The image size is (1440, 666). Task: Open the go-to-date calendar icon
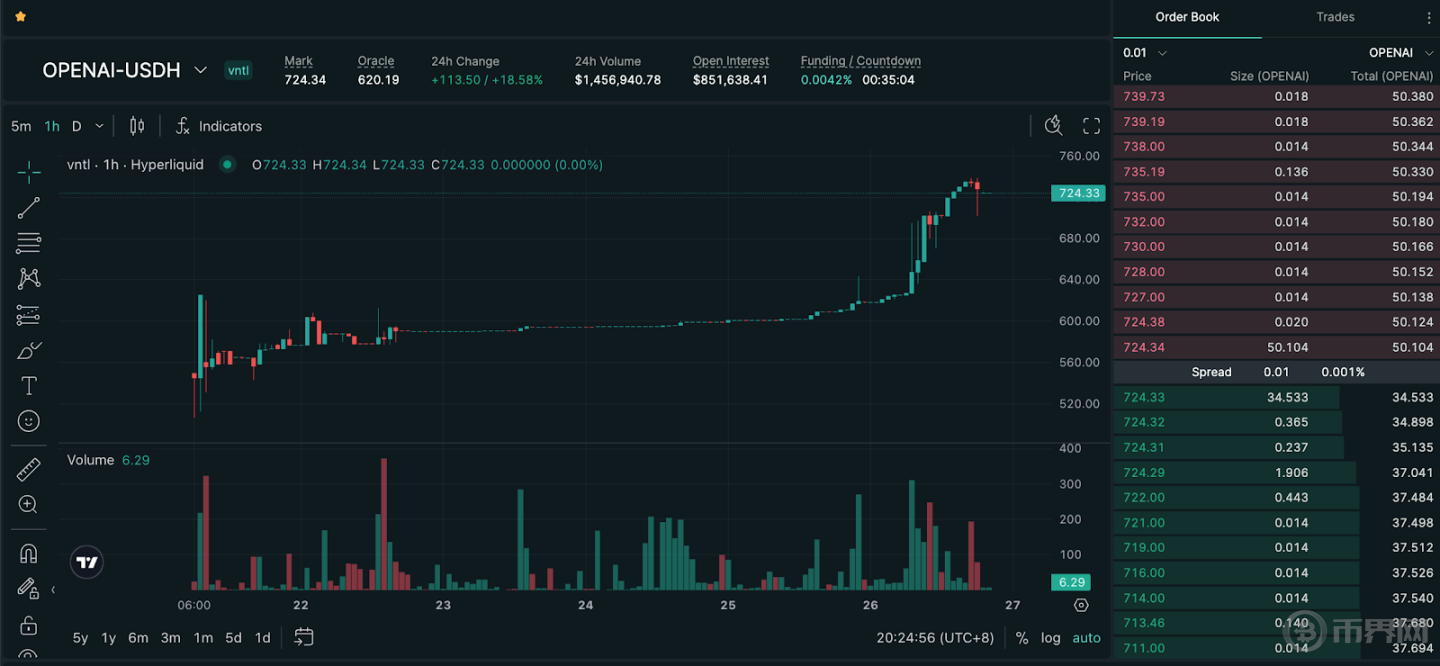click(x=304, y=637)
